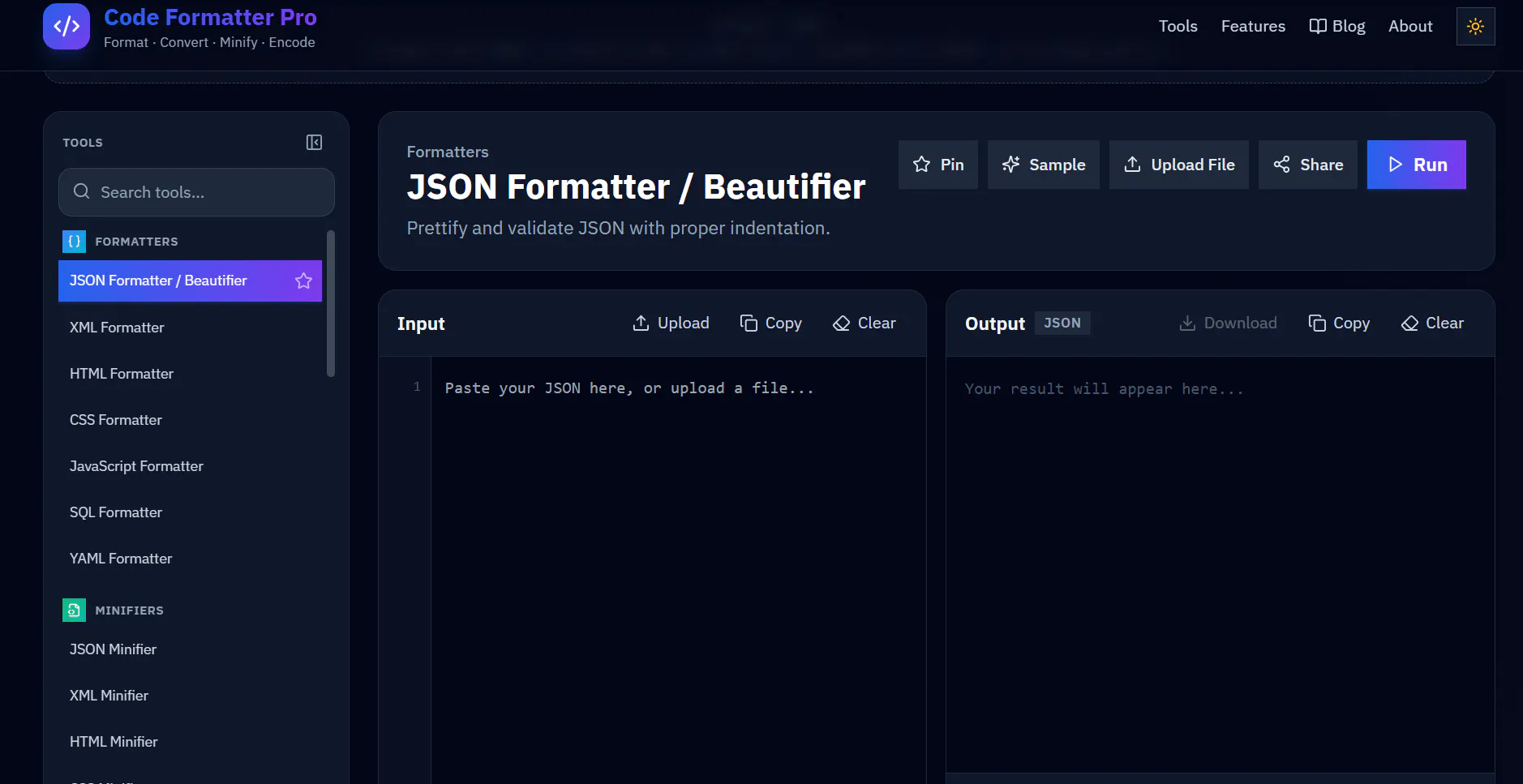1523x784 pixels.
Task: Select HTML Minifier tool
Action: coord(190,742)
